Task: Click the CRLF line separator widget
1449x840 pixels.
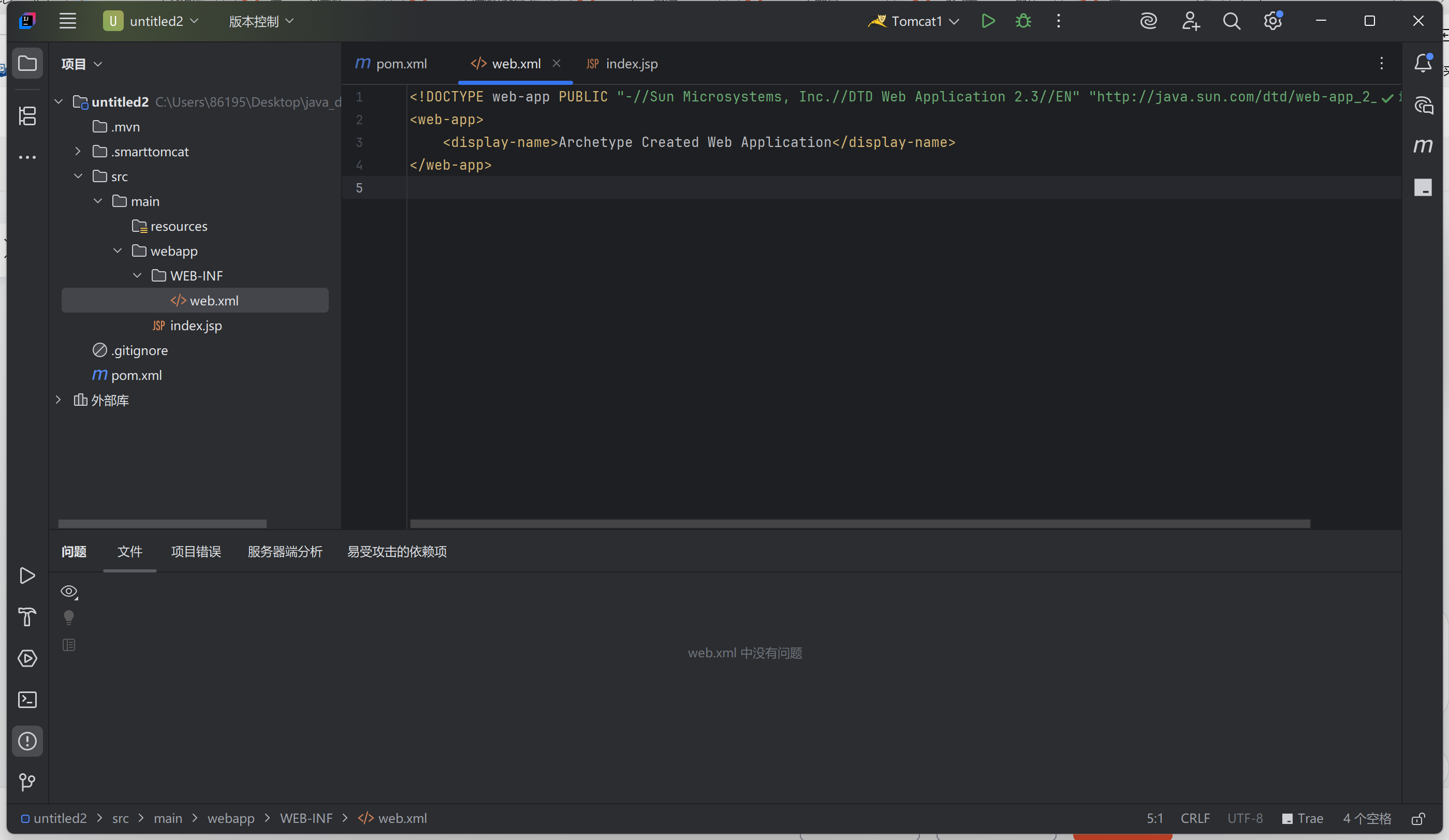Action: coord(1195,819)
